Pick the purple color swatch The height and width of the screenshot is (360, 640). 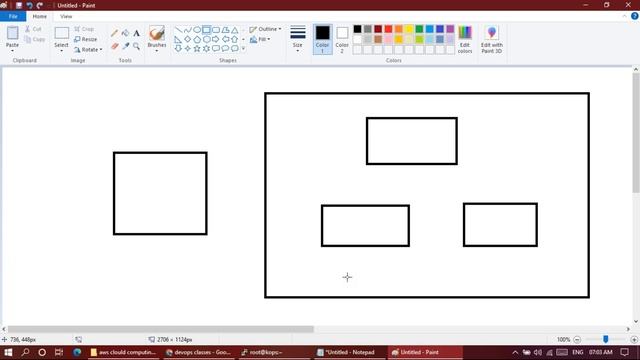click(x=450, y=29)
